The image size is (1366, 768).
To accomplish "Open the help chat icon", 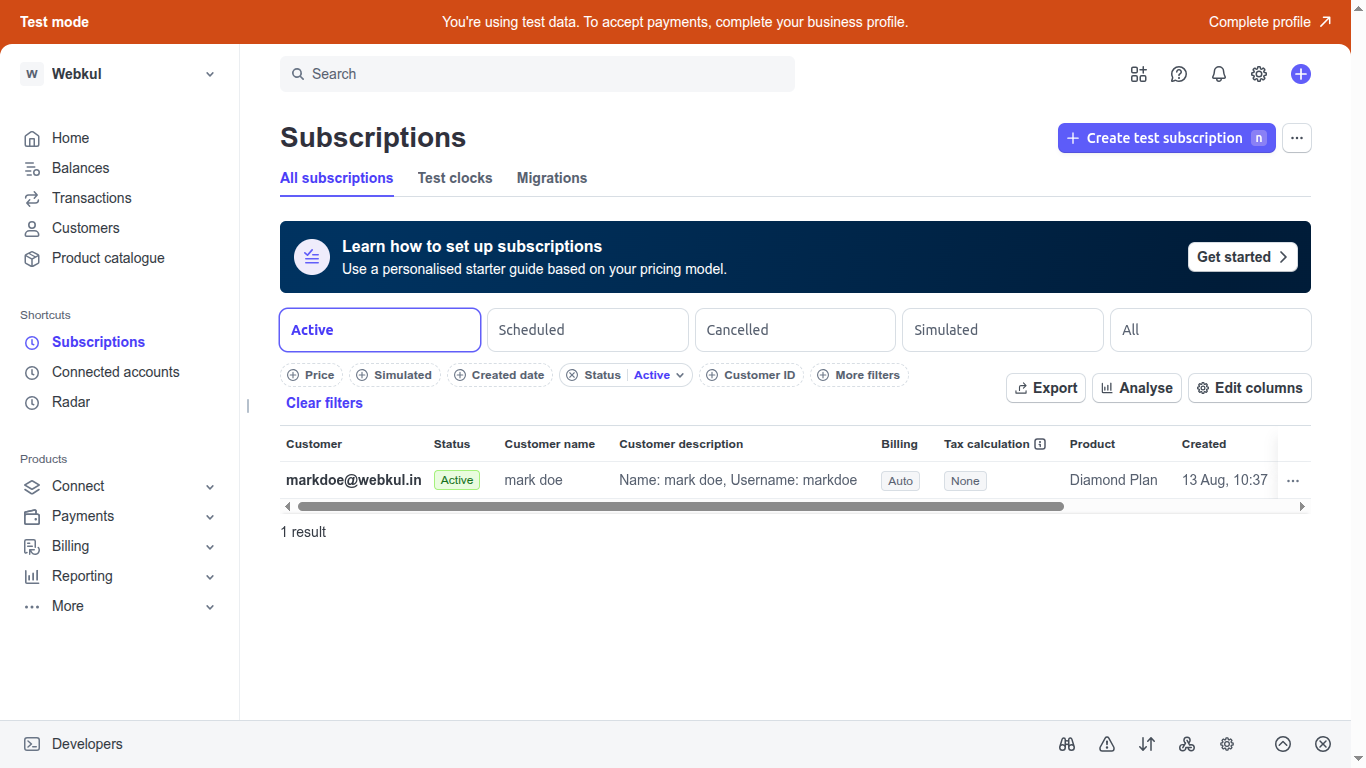I will [1178, 73].
